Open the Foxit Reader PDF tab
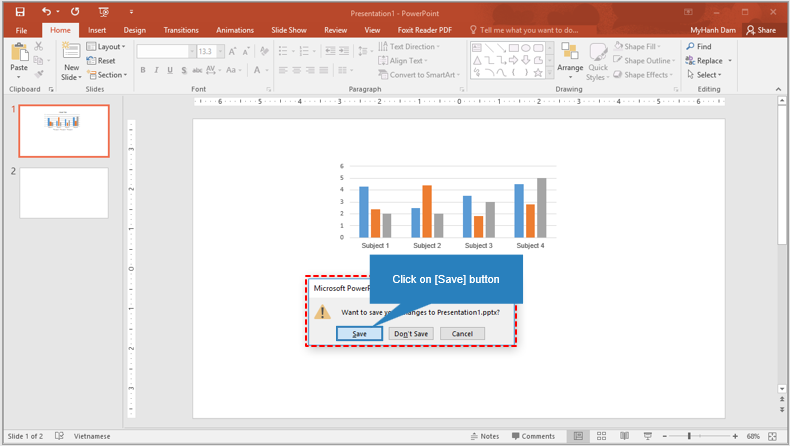790x446 pixels. tap(425, 30)
